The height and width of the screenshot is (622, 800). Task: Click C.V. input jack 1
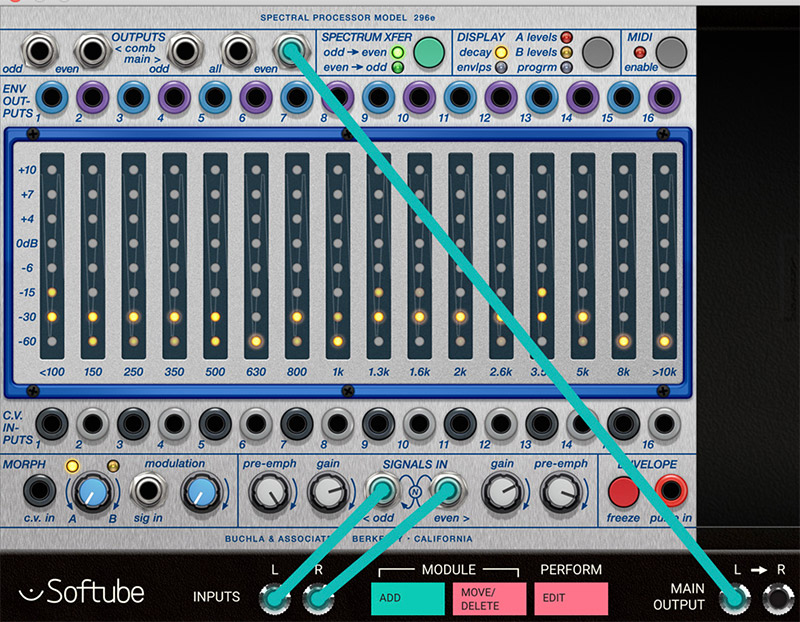pos(50,425)
